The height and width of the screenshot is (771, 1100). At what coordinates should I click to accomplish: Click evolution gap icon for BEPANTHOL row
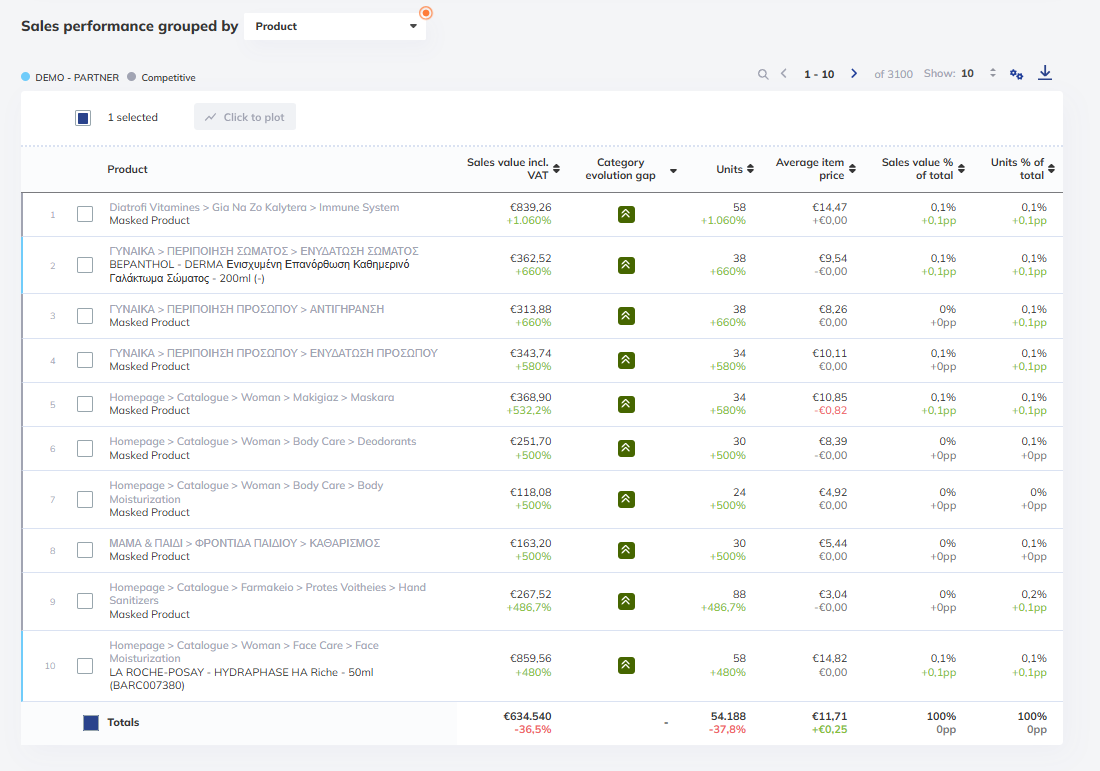point(626,265)
